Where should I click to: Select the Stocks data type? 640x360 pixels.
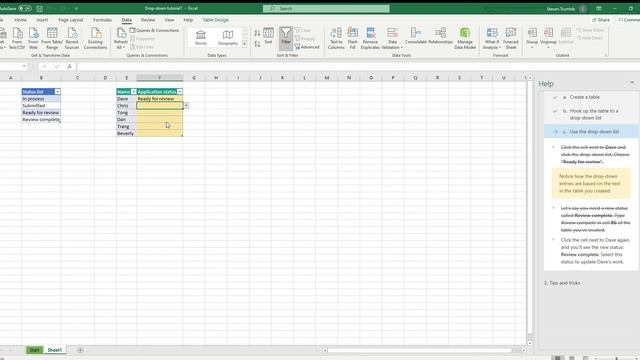click(x=201, y=38)
